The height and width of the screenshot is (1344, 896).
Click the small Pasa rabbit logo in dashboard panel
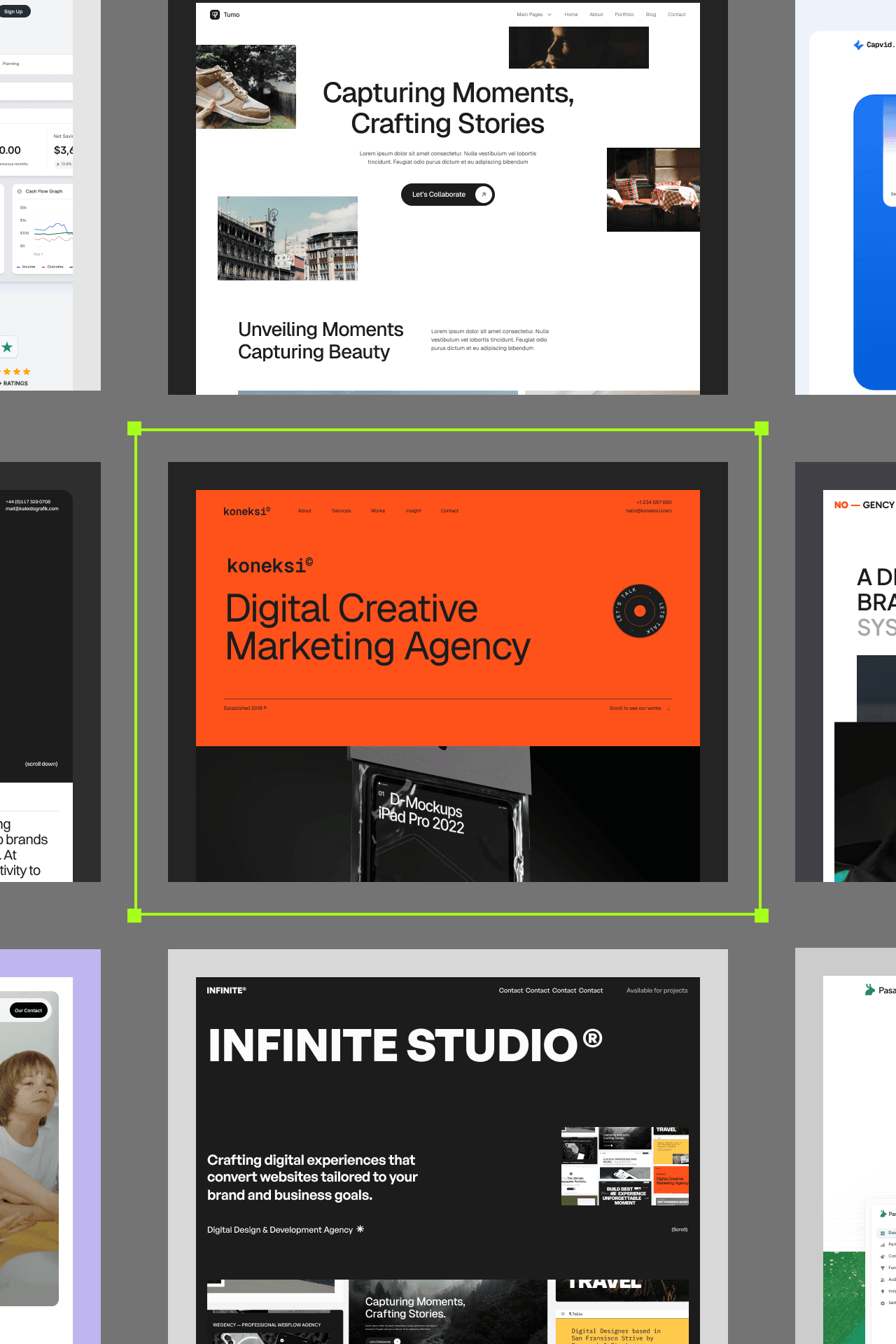883,1214
